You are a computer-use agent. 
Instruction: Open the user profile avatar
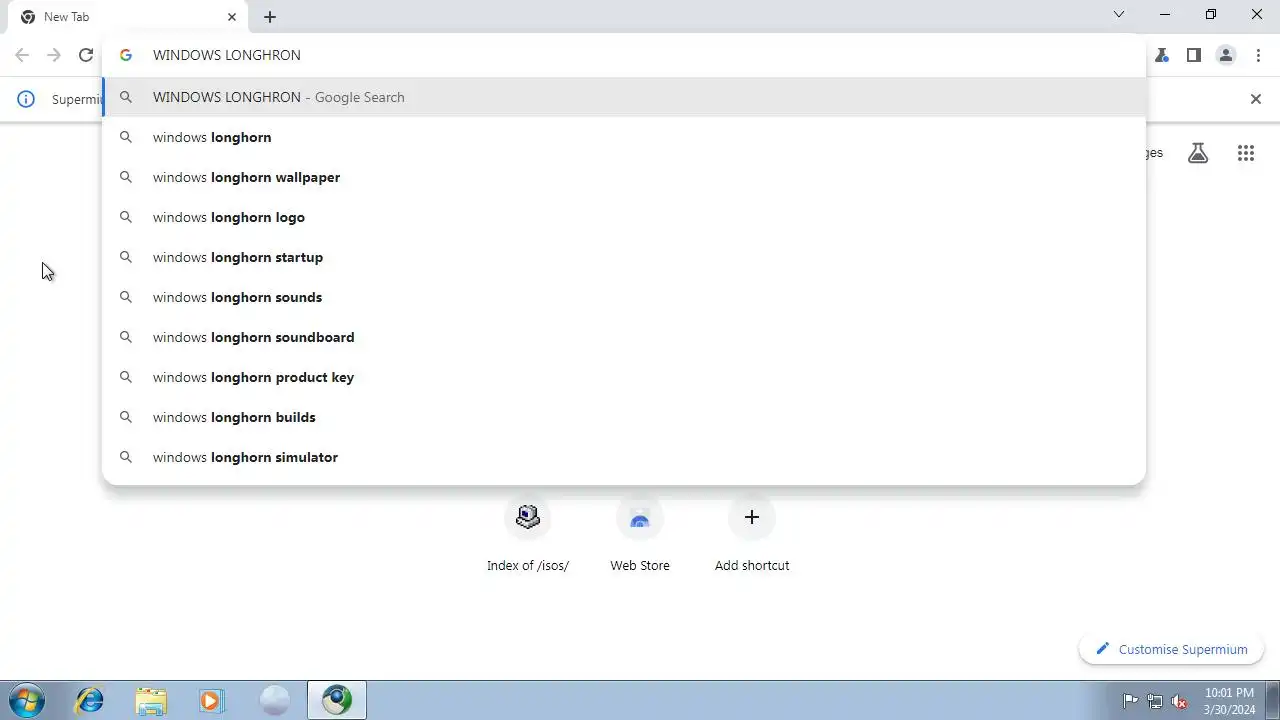[1226, 55]
